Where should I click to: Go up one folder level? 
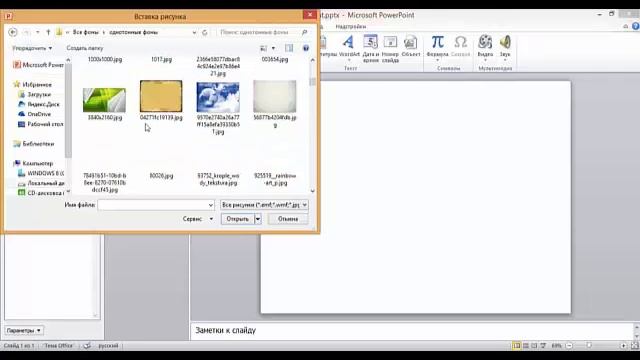[48, 32]
